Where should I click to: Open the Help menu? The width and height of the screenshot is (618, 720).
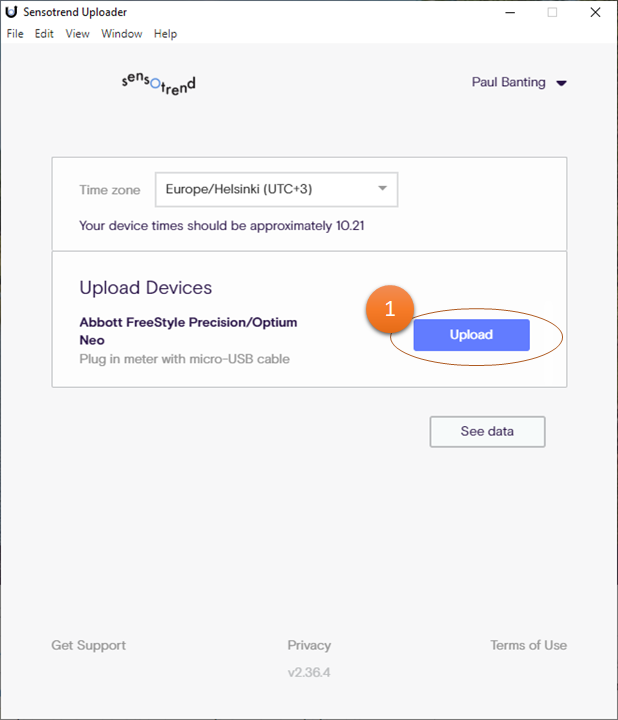coord(166,34)
